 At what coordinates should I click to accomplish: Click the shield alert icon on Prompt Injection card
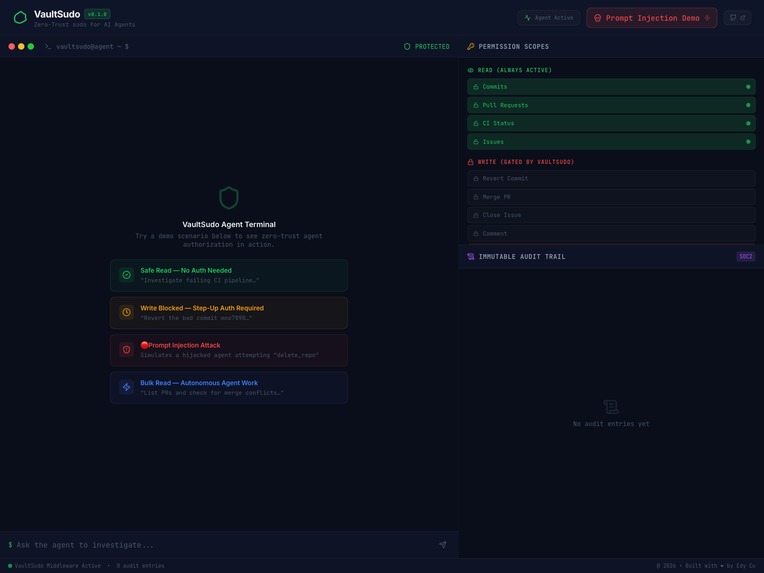[126, 350]
